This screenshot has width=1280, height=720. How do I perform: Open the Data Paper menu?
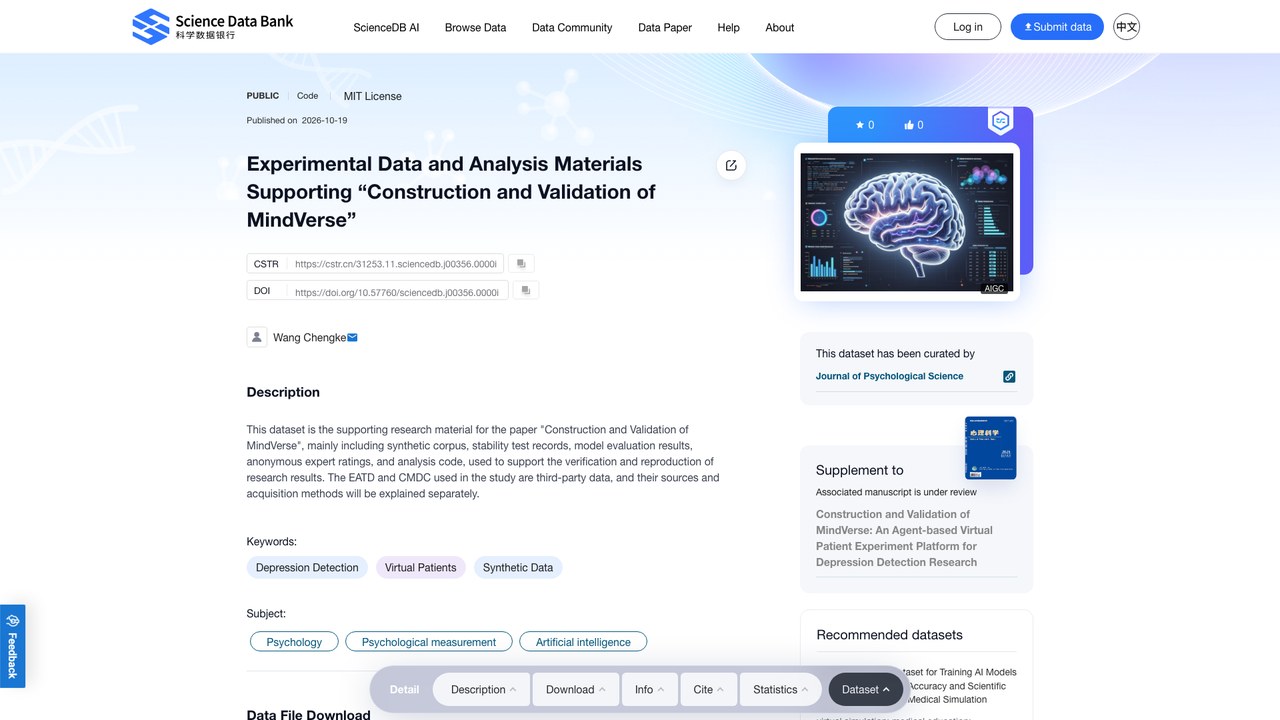tap(665, 28)
